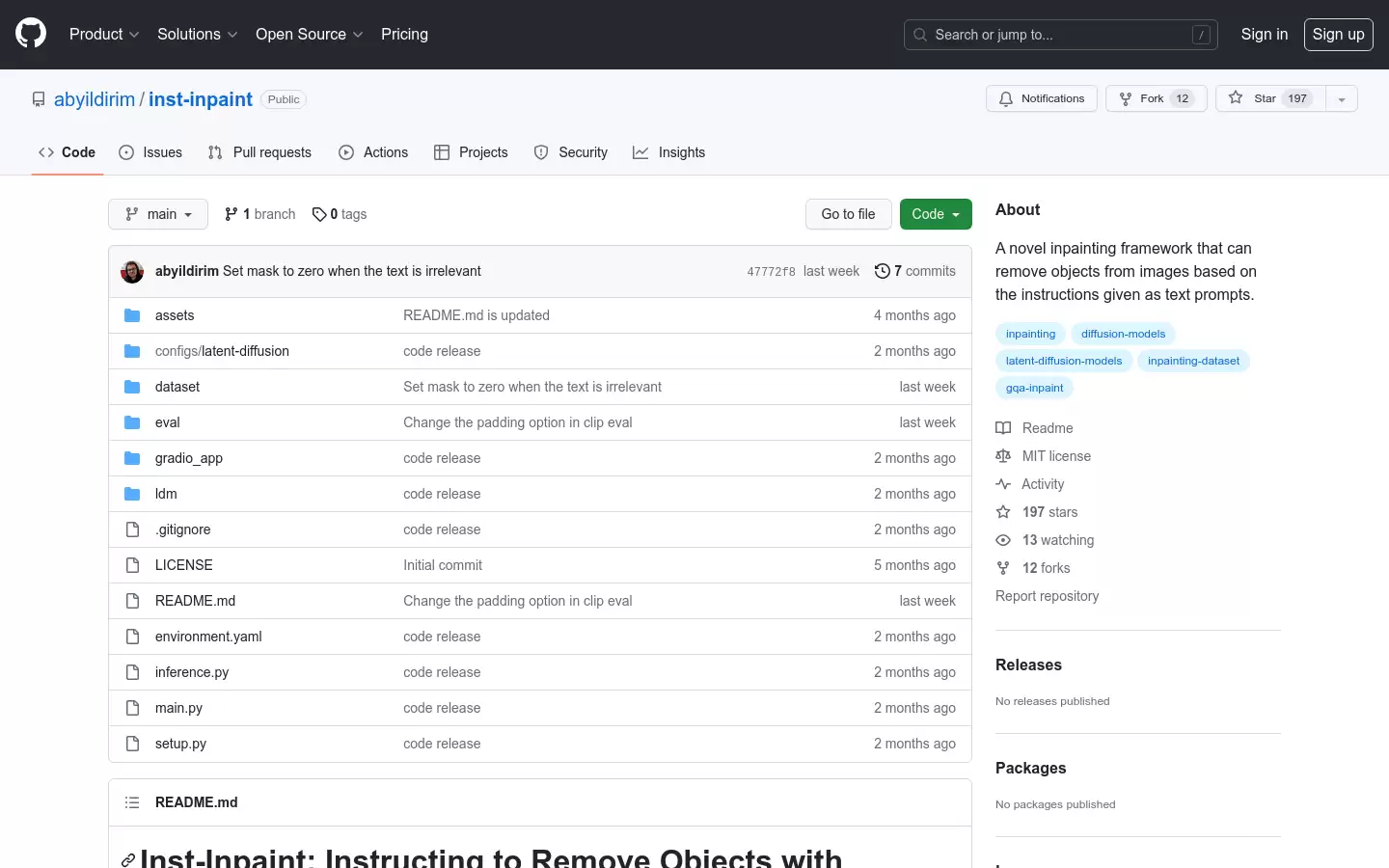1389x868 pixels.
Task: Click the main.py file icon
Action: point(132,708)
